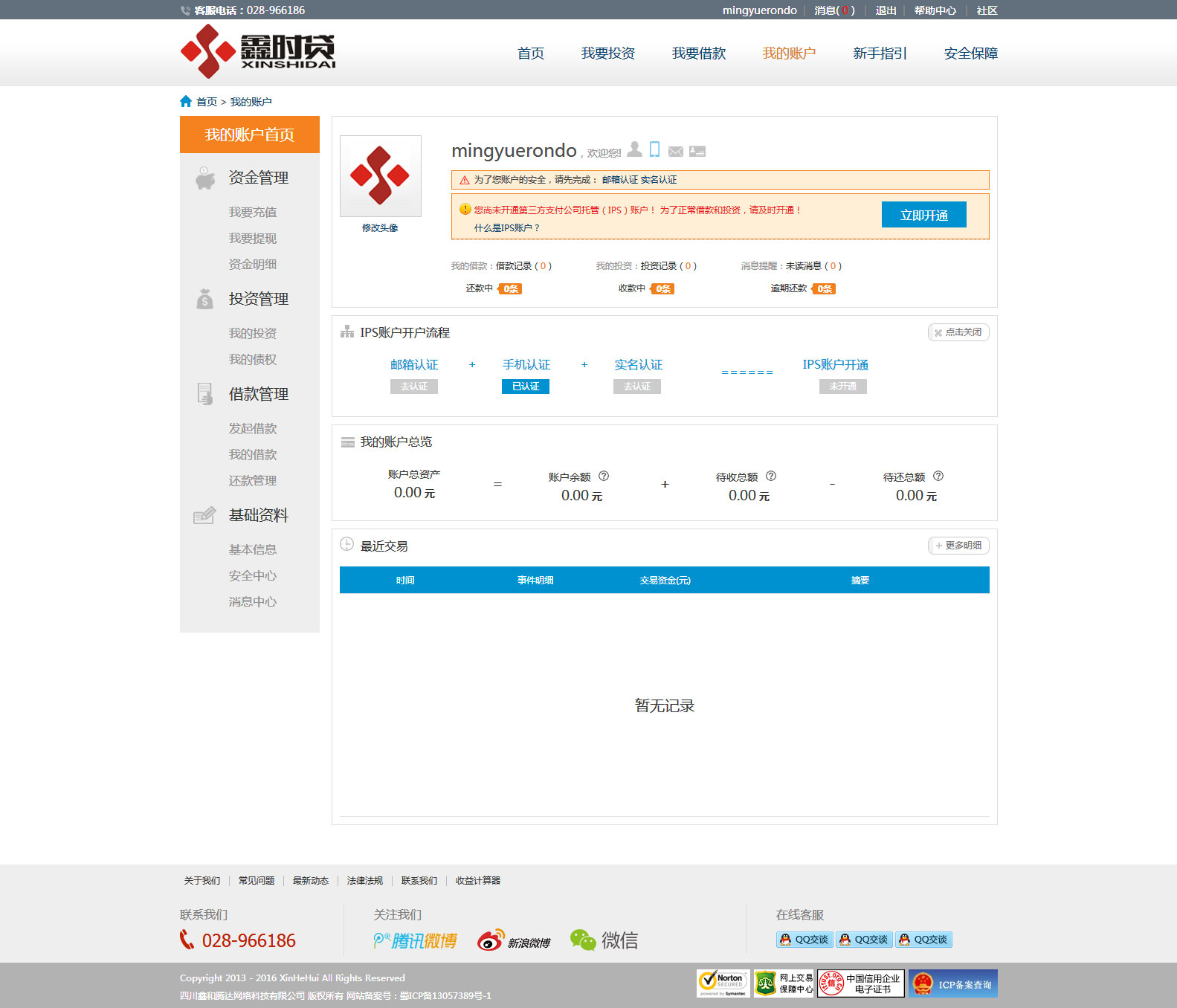Screen dimensions: 1177x1008
Task: Open 我要投资 in main navigation
Action: (607, 54)
